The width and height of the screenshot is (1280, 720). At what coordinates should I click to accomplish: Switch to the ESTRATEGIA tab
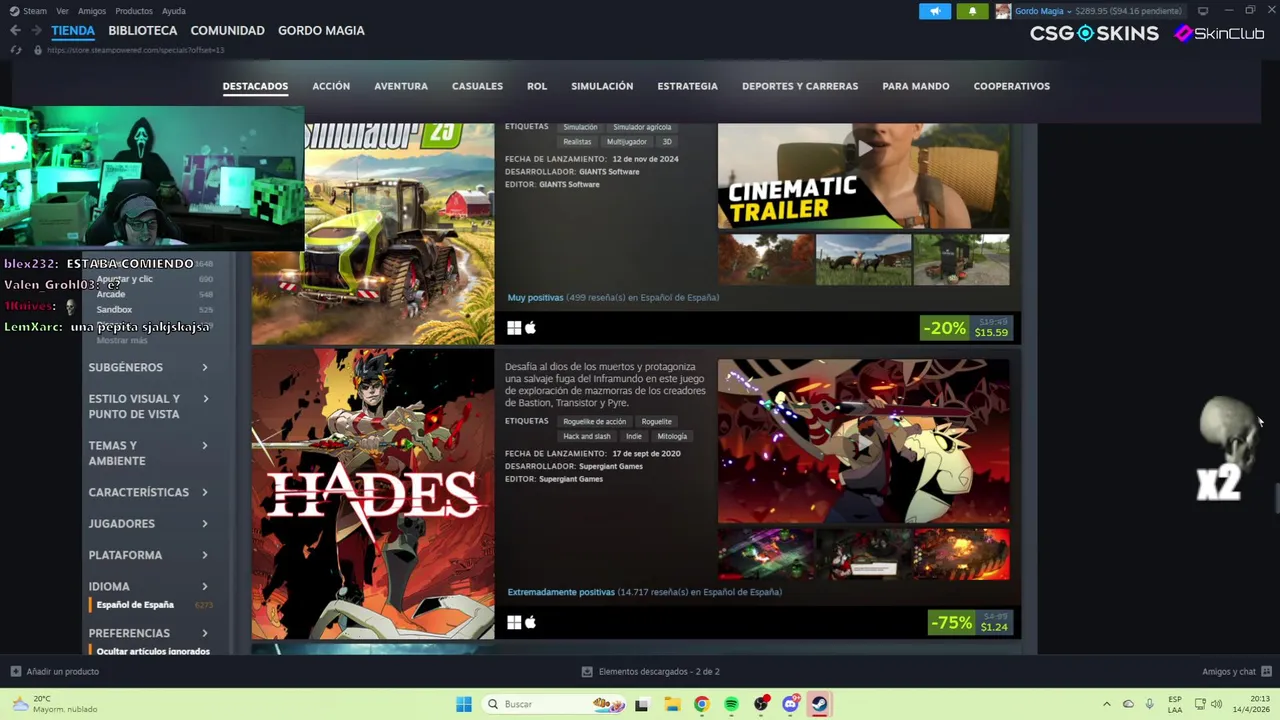687,86
